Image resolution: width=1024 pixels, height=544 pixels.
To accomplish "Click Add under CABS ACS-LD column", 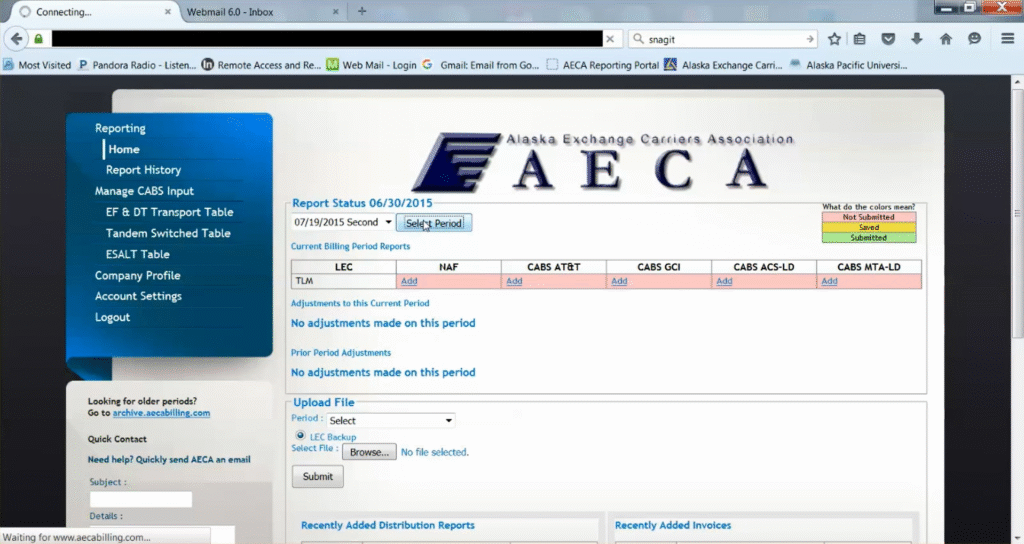I will pyautogui.click(x=724, y=281).
